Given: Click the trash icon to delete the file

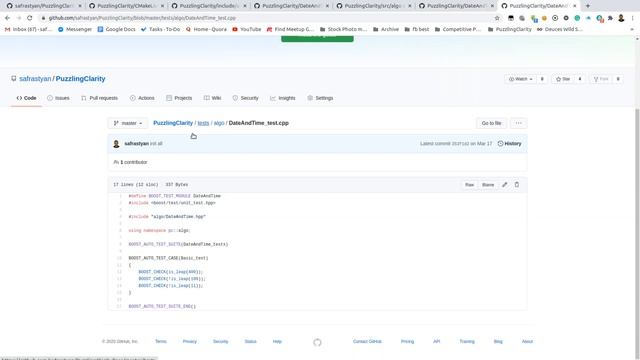Looking at the screenshot, I should [517, 184].
